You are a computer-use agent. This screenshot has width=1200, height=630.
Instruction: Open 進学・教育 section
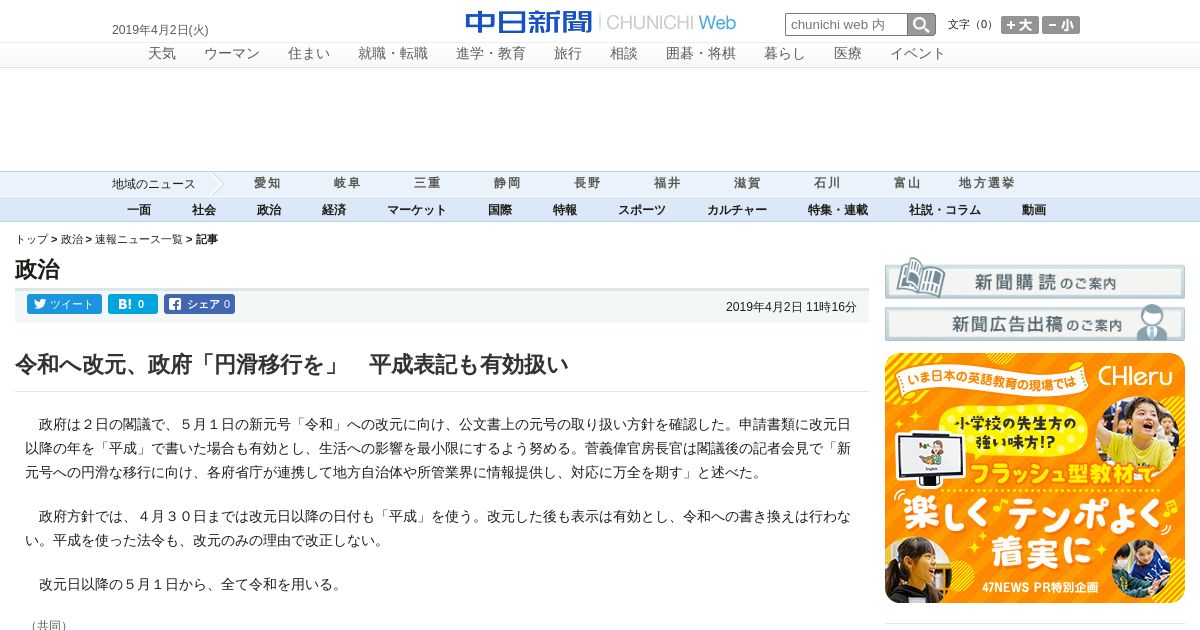pyautogui.click(x=491, y=54)
